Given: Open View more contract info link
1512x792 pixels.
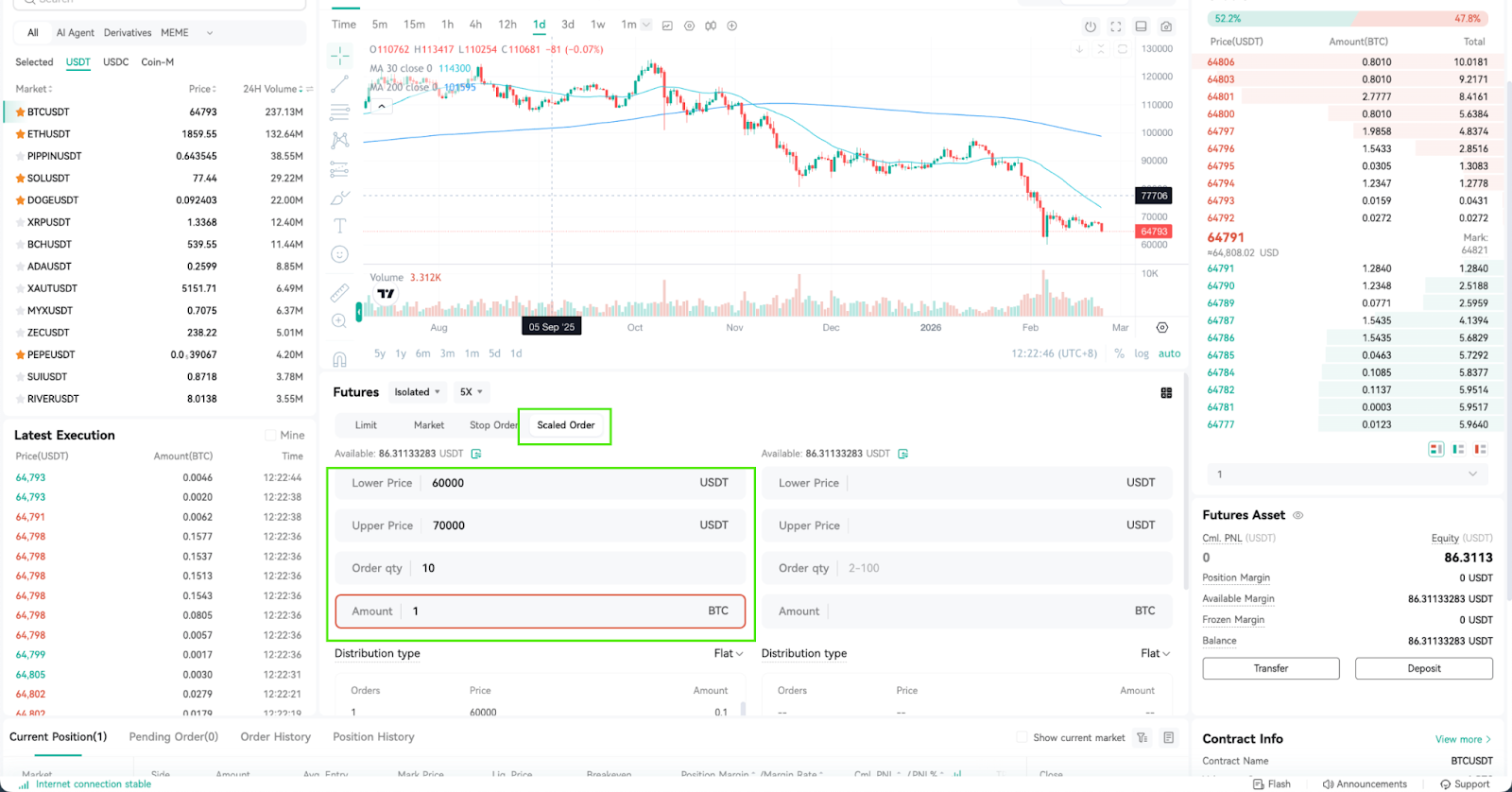Looking at the screenshot, I should click(x=1463, y=739).
